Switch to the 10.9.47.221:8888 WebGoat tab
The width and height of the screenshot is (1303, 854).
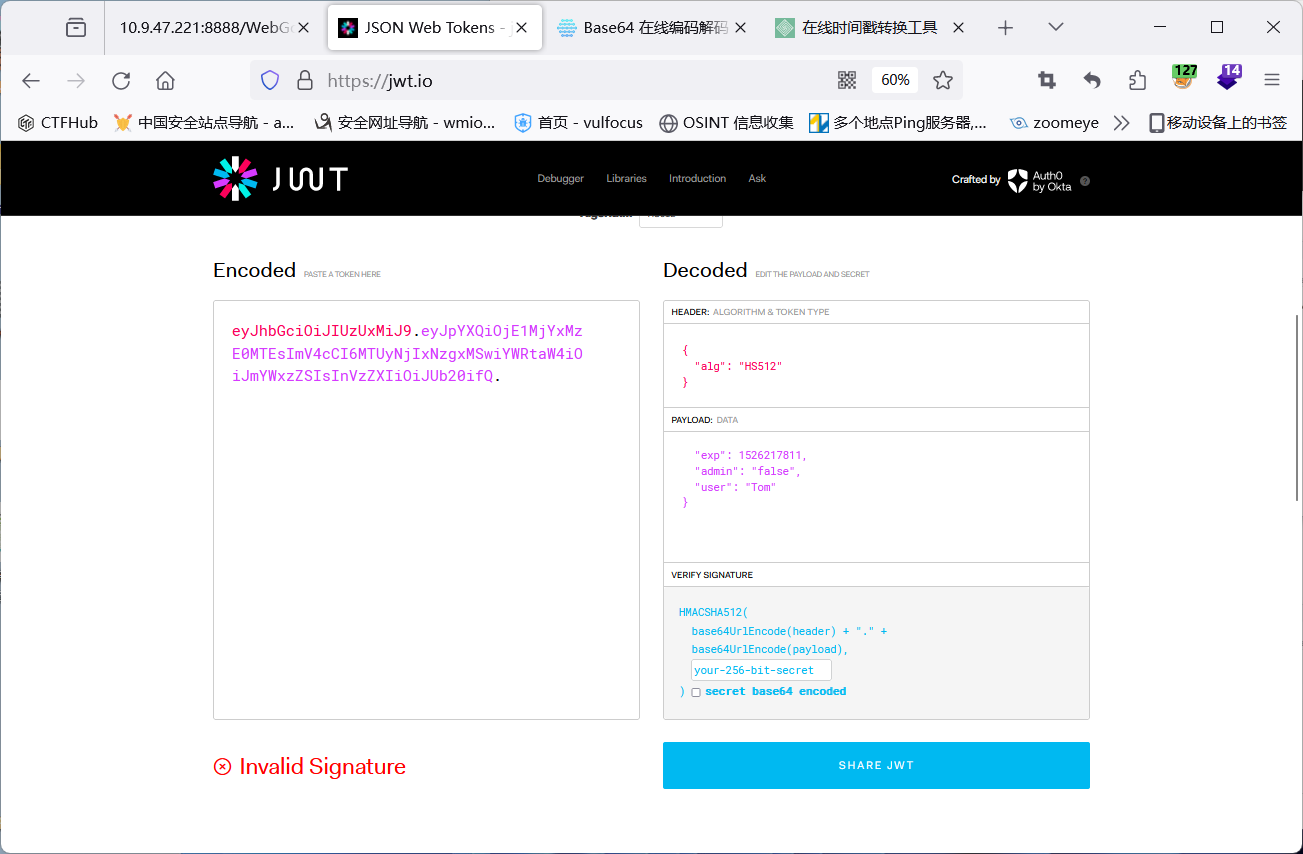click(x=204, y=28)
